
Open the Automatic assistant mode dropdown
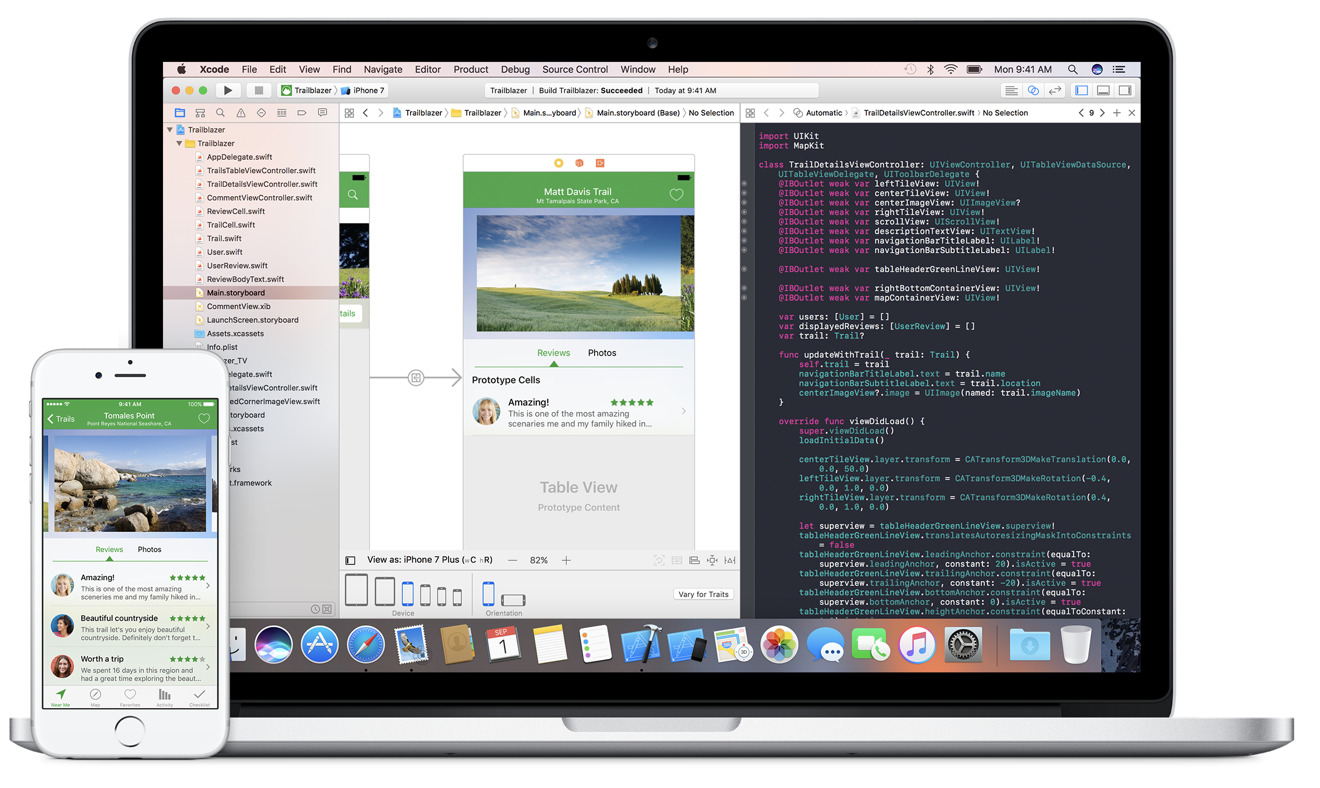click(818, 113)
